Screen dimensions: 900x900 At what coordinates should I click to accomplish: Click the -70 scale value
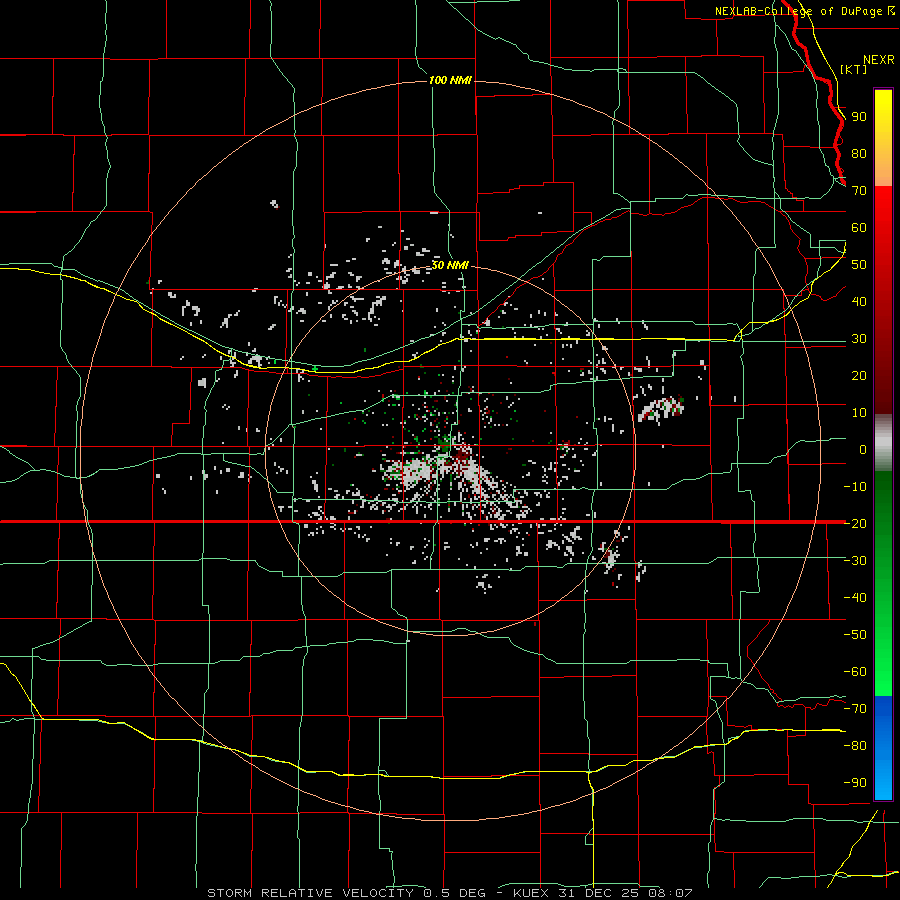[855, 708]
